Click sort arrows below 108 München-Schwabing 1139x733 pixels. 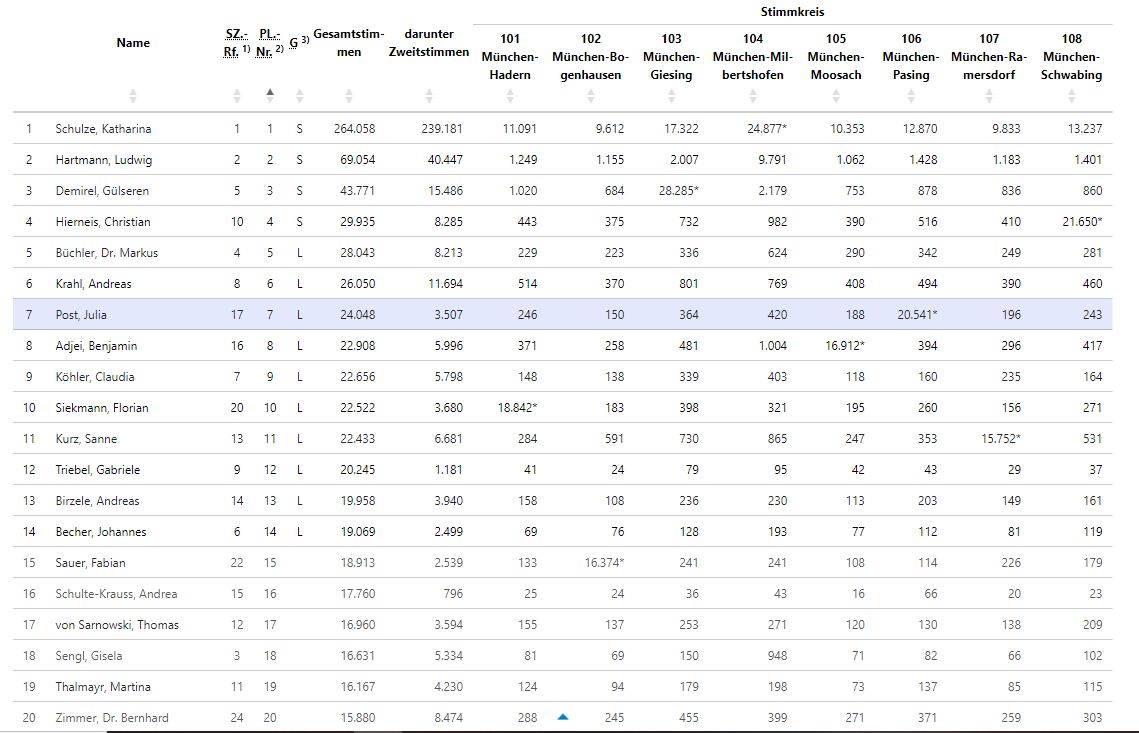[1071, 96]
